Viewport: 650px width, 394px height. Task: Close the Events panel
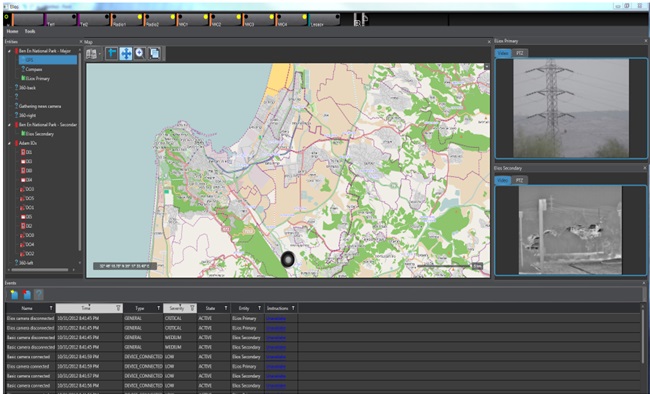coord(644,283)
